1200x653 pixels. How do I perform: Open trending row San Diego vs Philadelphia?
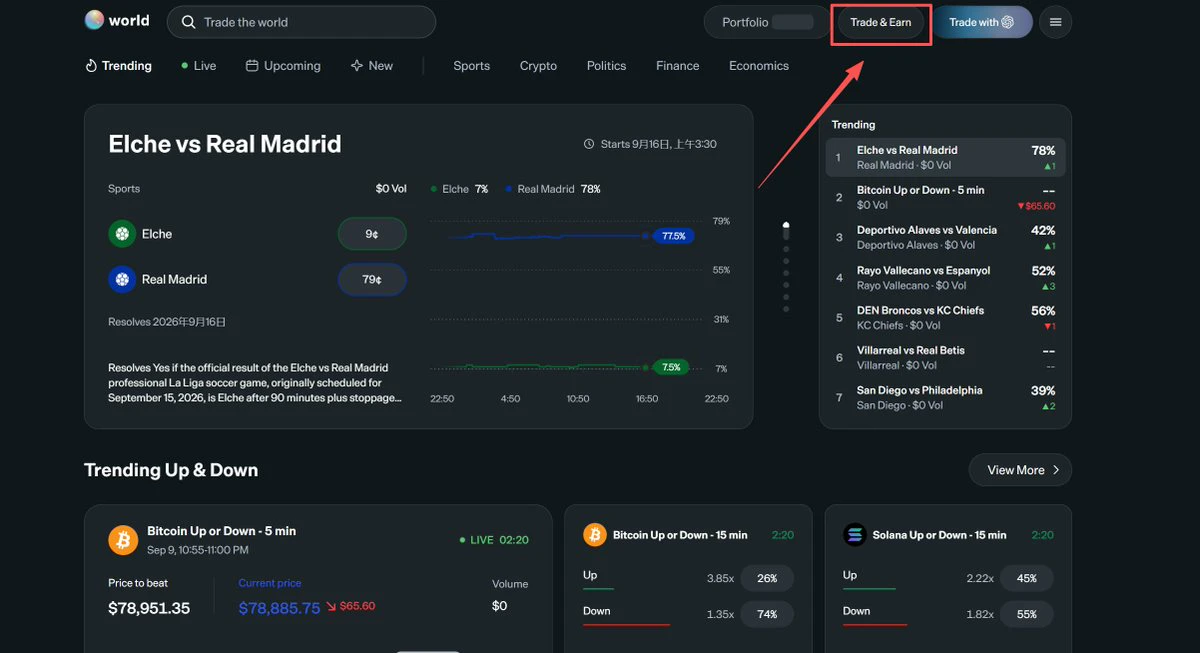coord(945,397)
